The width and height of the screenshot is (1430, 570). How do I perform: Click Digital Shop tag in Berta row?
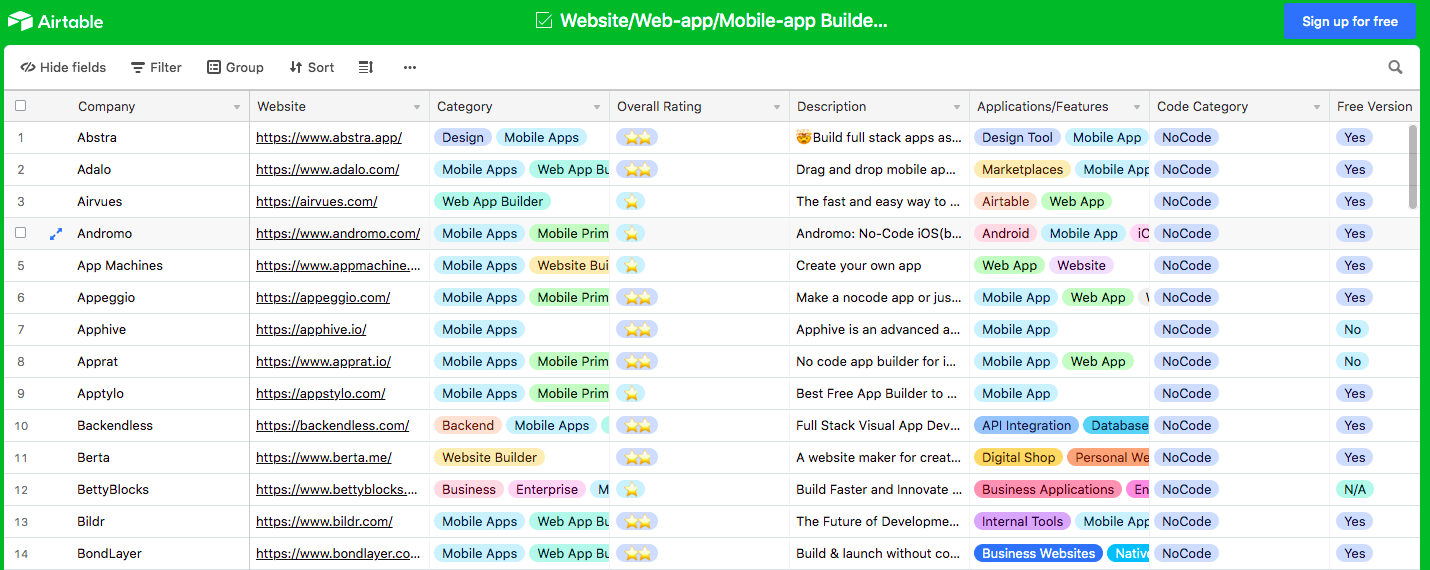click(1018, 458)
